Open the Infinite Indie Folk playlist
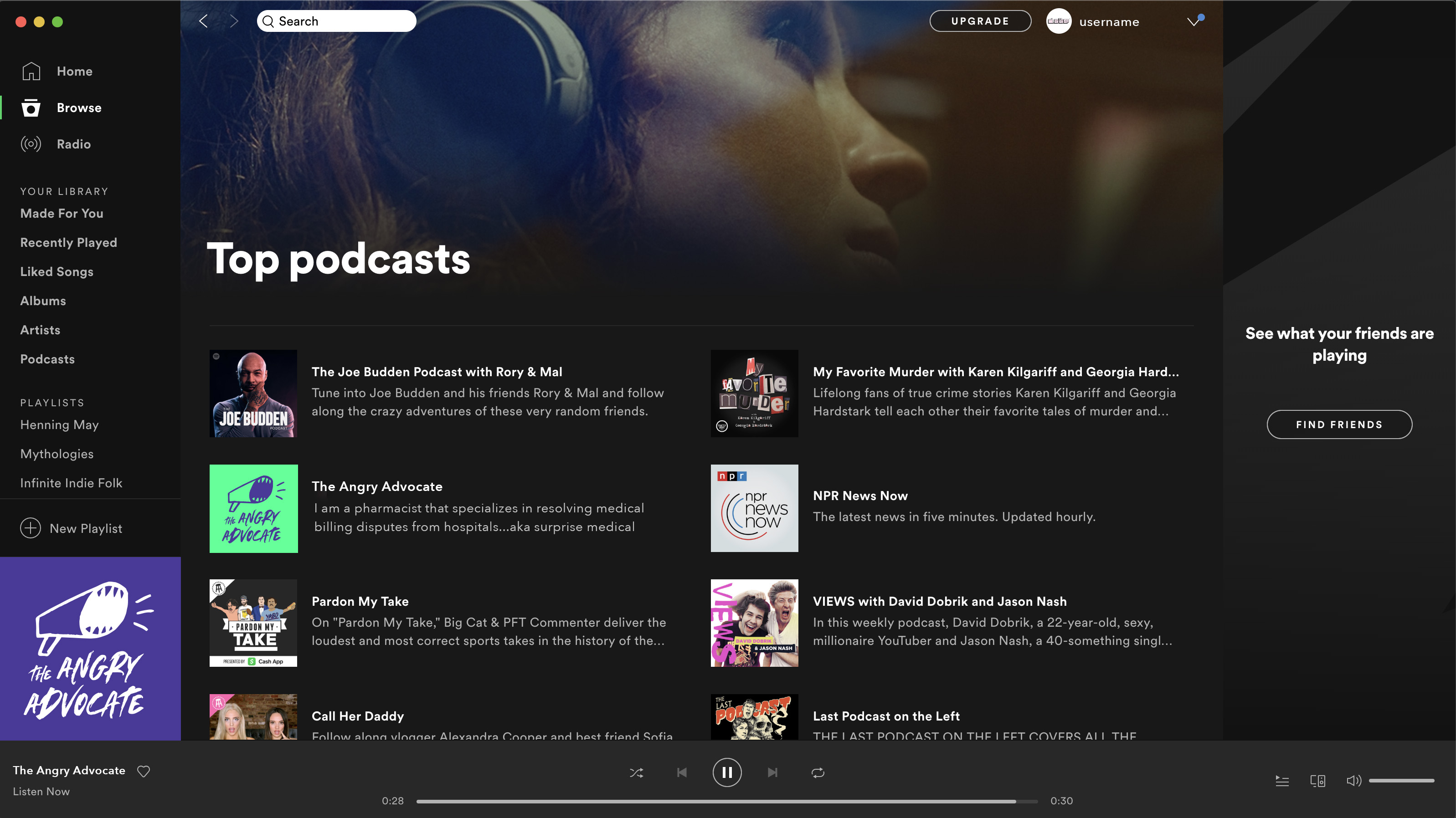Screen dimensions: 1456x818 point(71,483)
